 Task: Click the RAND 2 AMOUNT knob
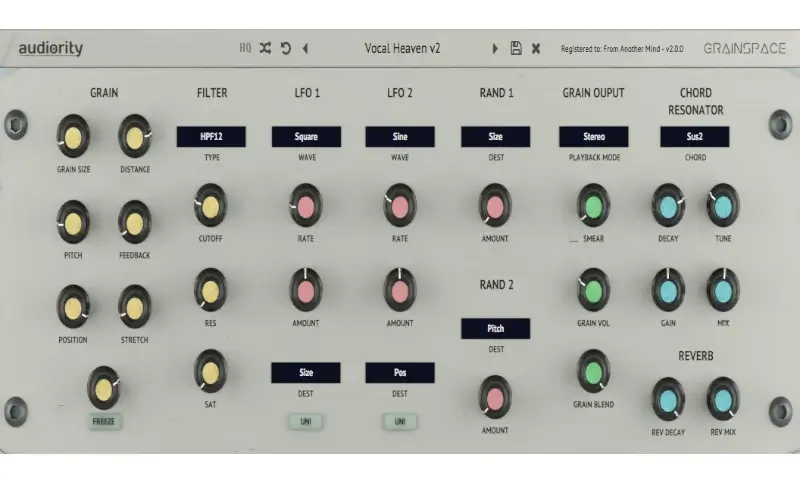(495, 398)
